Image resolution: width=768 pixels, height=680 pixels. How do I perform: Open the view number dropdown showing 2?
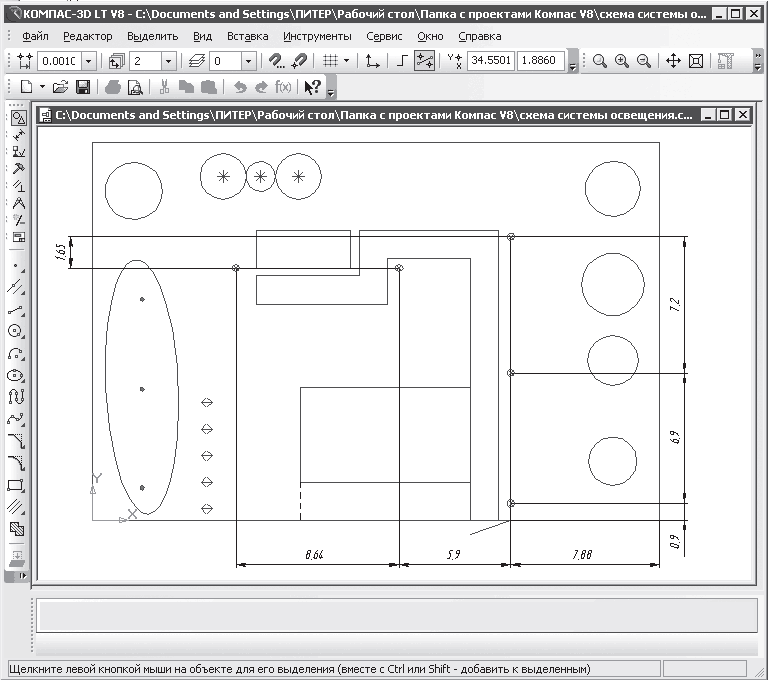click(168, 61)
